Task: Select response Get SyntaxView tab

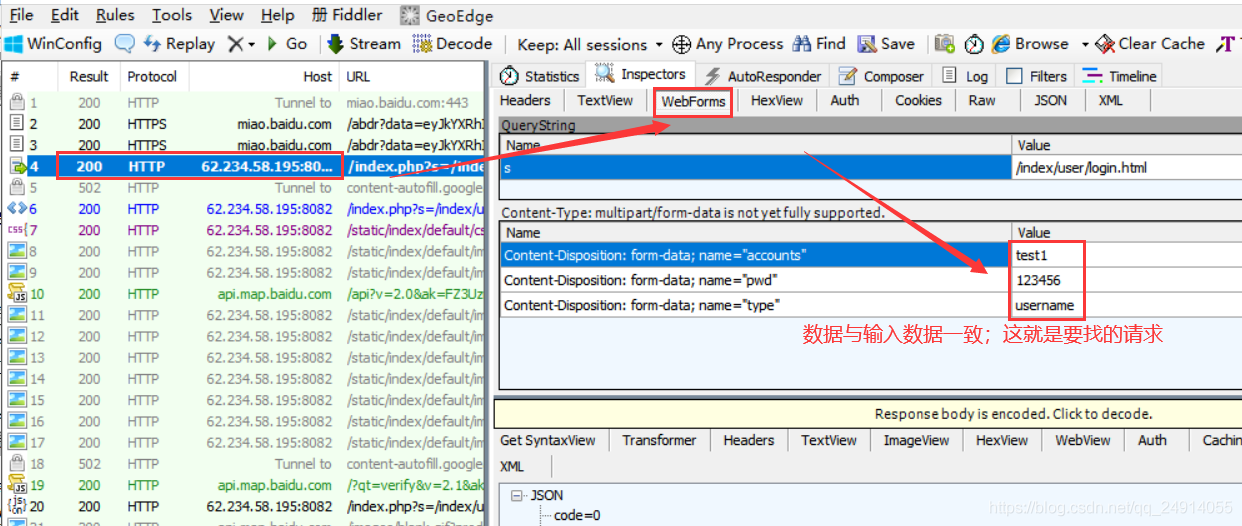Action: coord(547,440)
